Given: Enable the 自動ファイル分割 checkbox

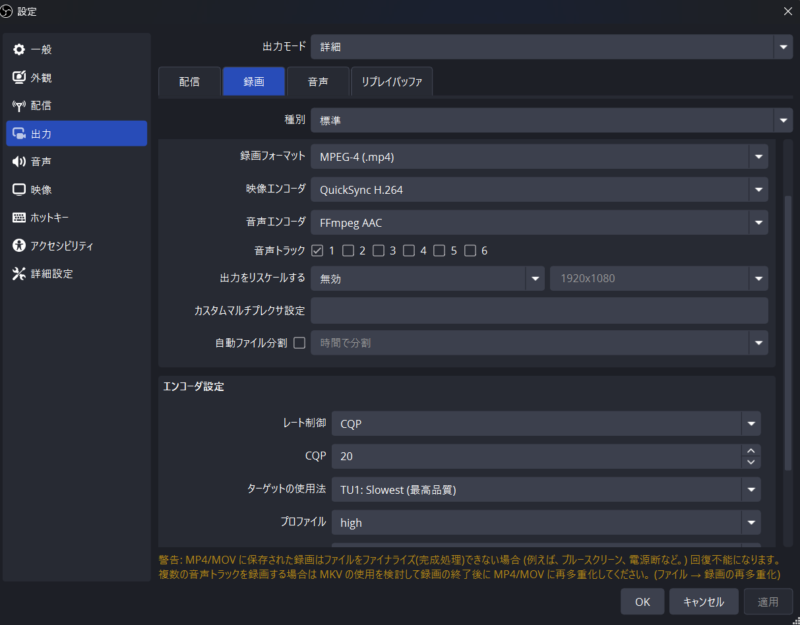Looking at the screenshot, I should (x=299, y=343).
